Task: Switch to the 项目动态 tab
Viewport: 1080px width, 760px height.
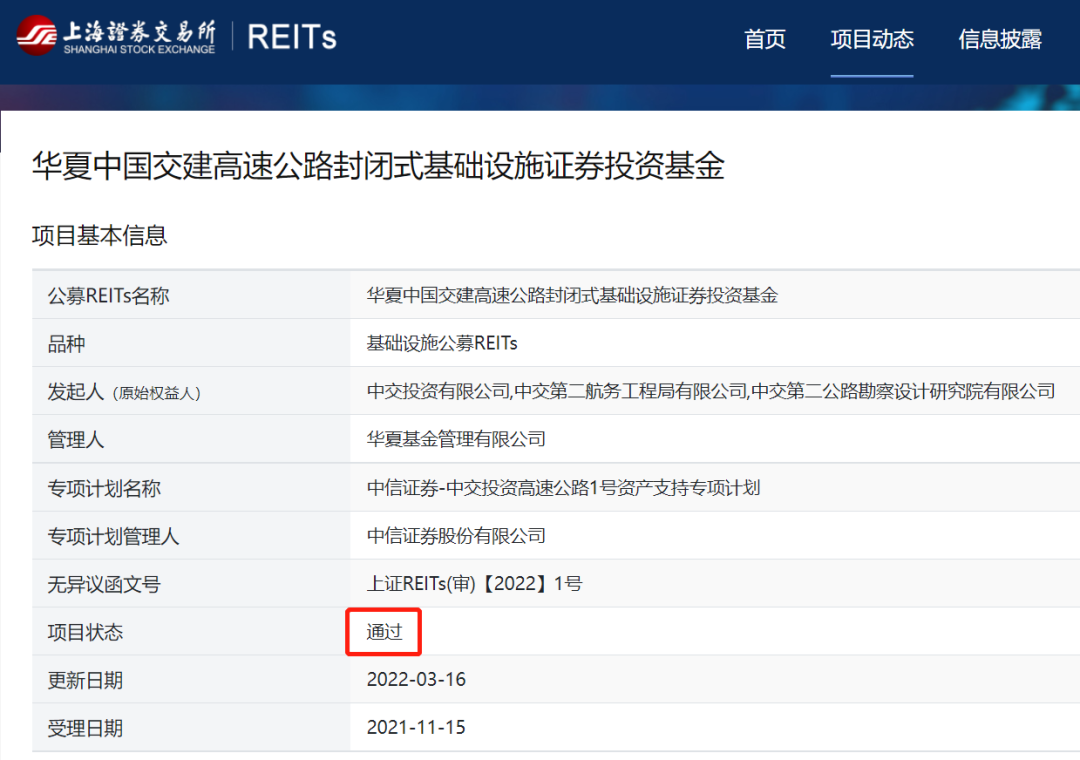Action: pos(872,39)
